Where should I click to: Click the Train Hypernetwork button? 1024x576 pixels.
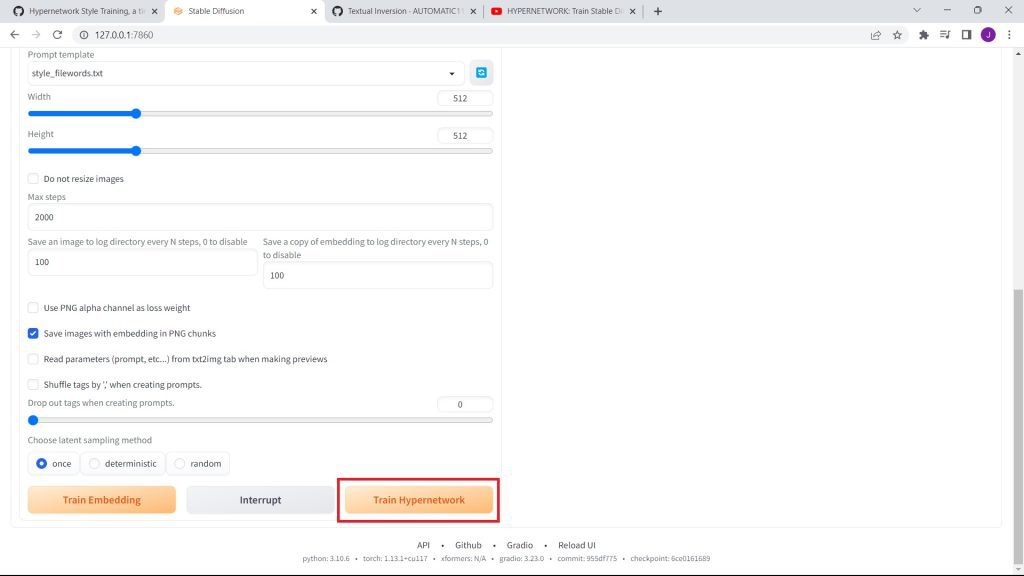419,500
